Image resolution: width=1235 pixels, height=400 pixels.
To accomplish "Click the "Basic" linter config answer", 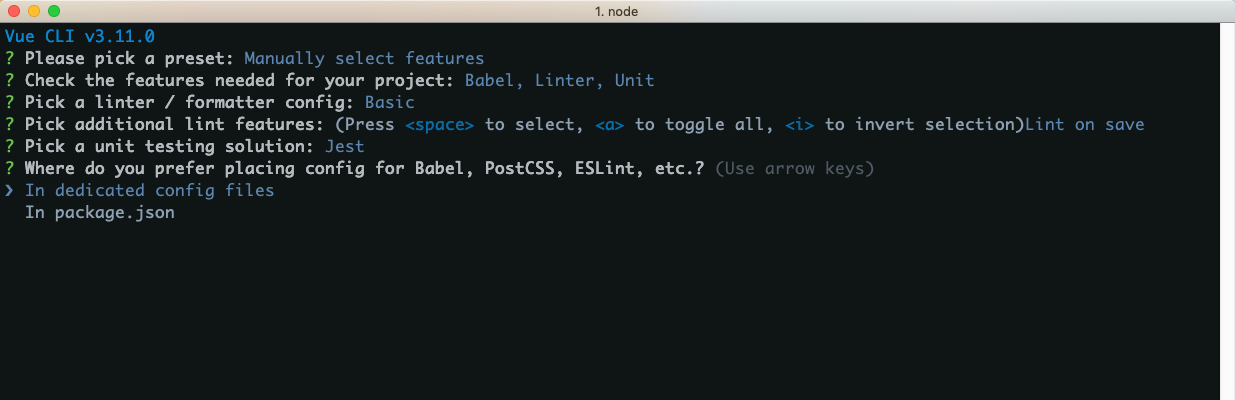I will pyautogui.click(x=389, y=102).
